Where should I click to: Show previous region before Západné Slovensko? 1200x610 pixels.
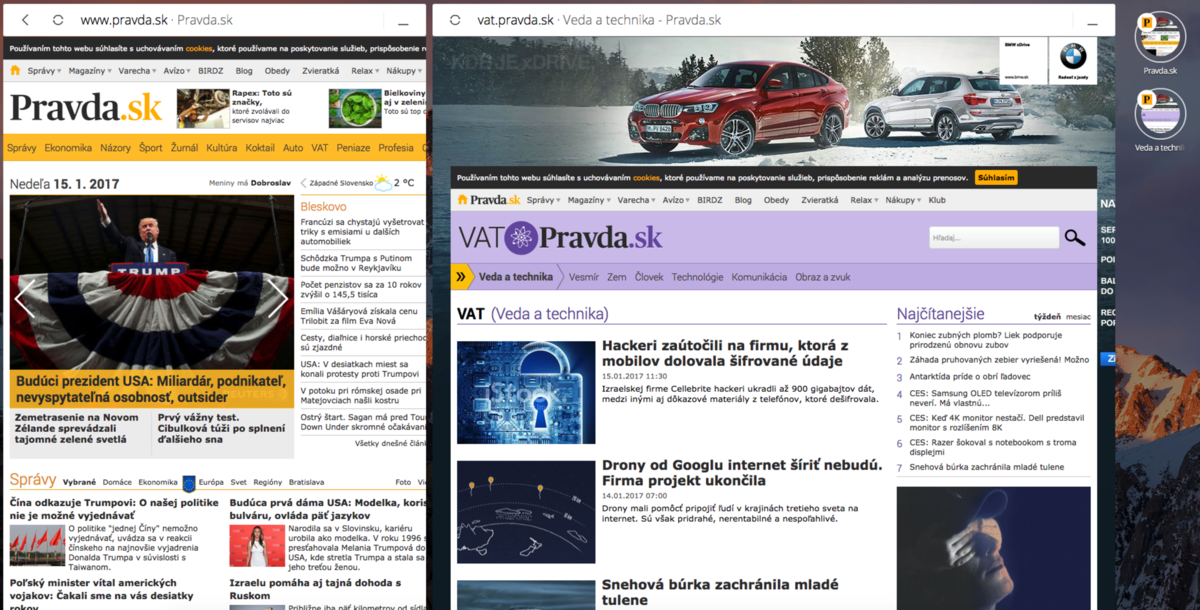[303, 184]
